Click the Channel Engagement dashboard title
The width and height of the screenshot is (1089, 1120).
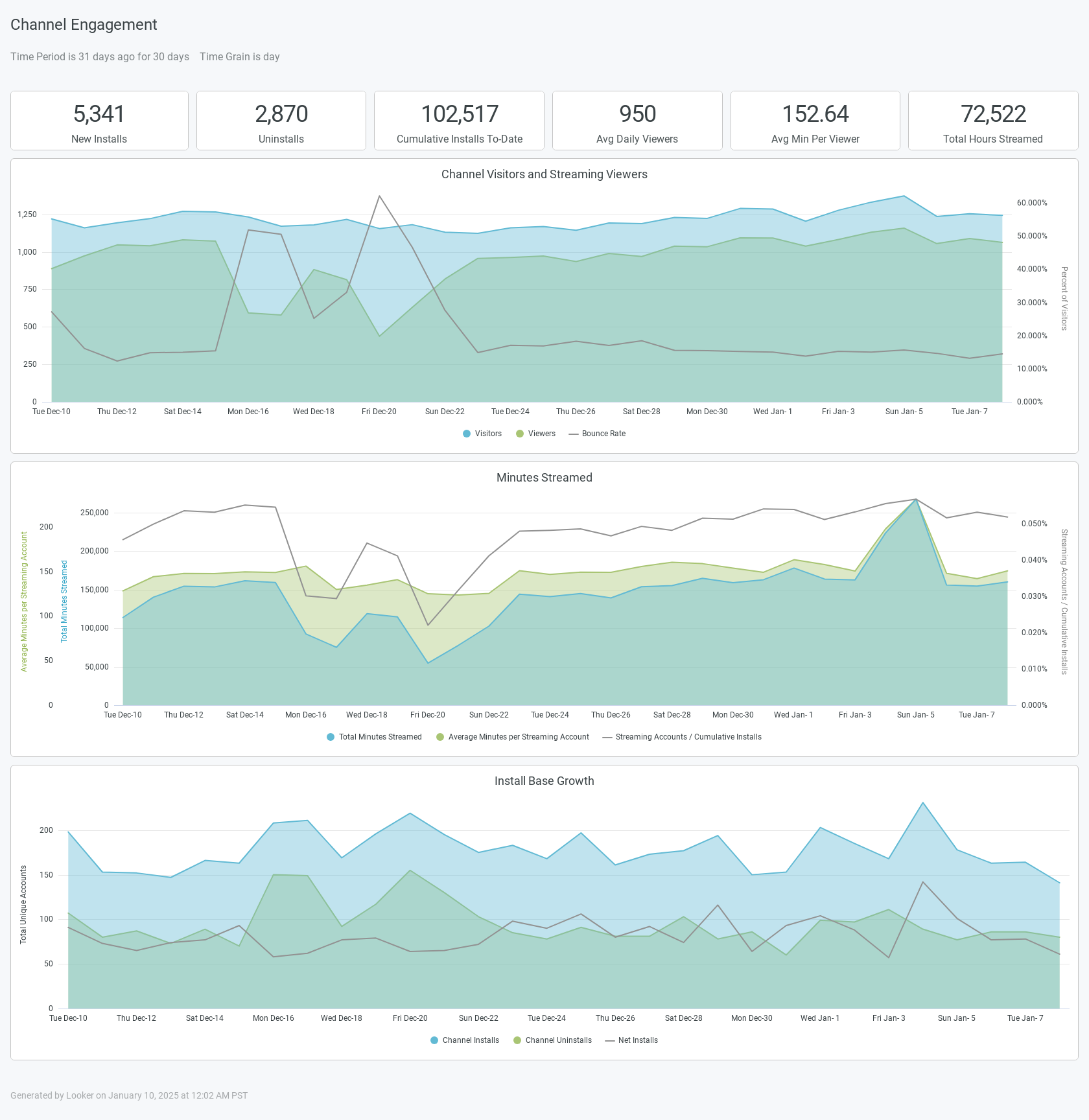tap(84, 25)
